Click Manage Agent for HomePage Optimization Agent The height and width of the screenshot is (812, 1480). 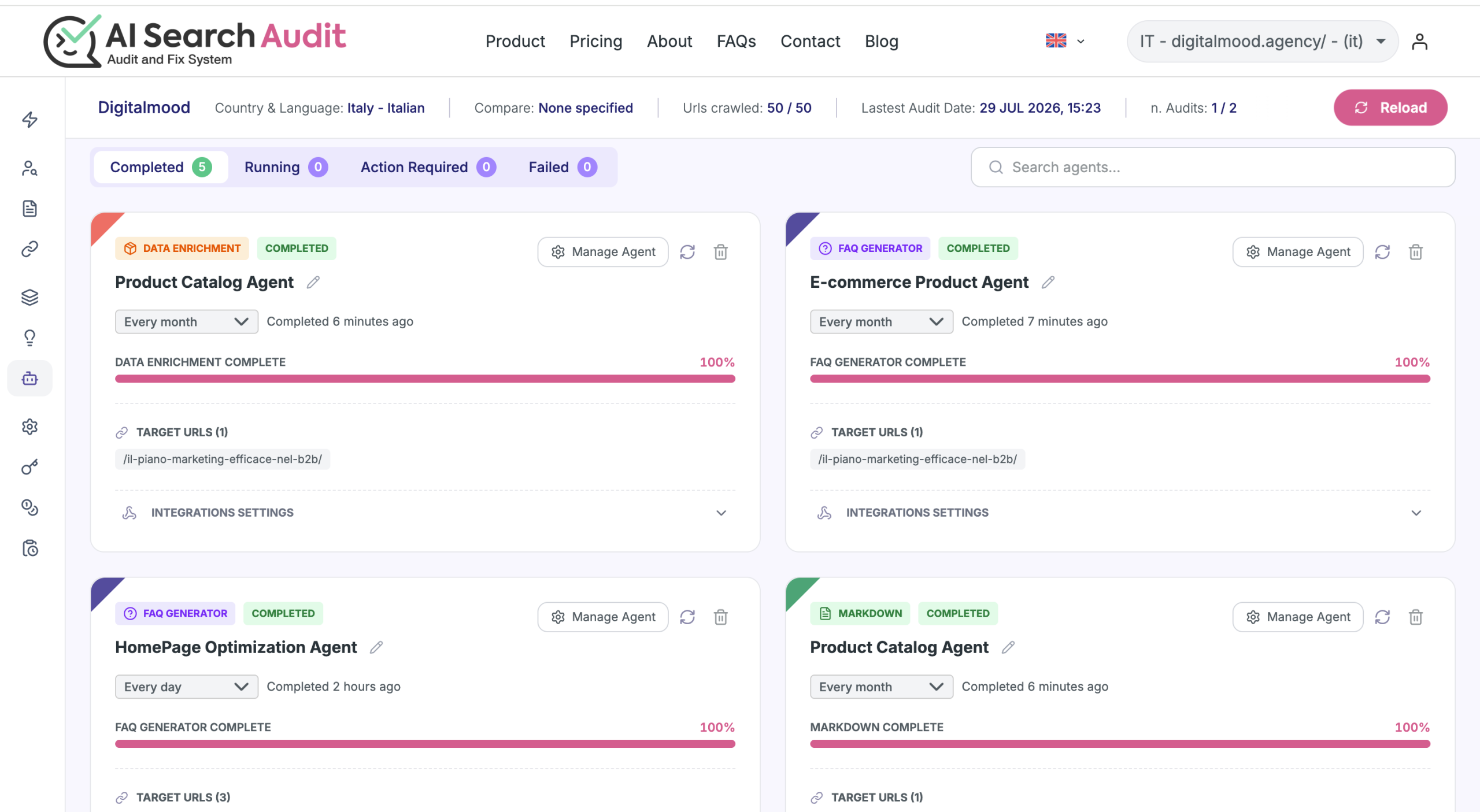click(x=603, y=617)
